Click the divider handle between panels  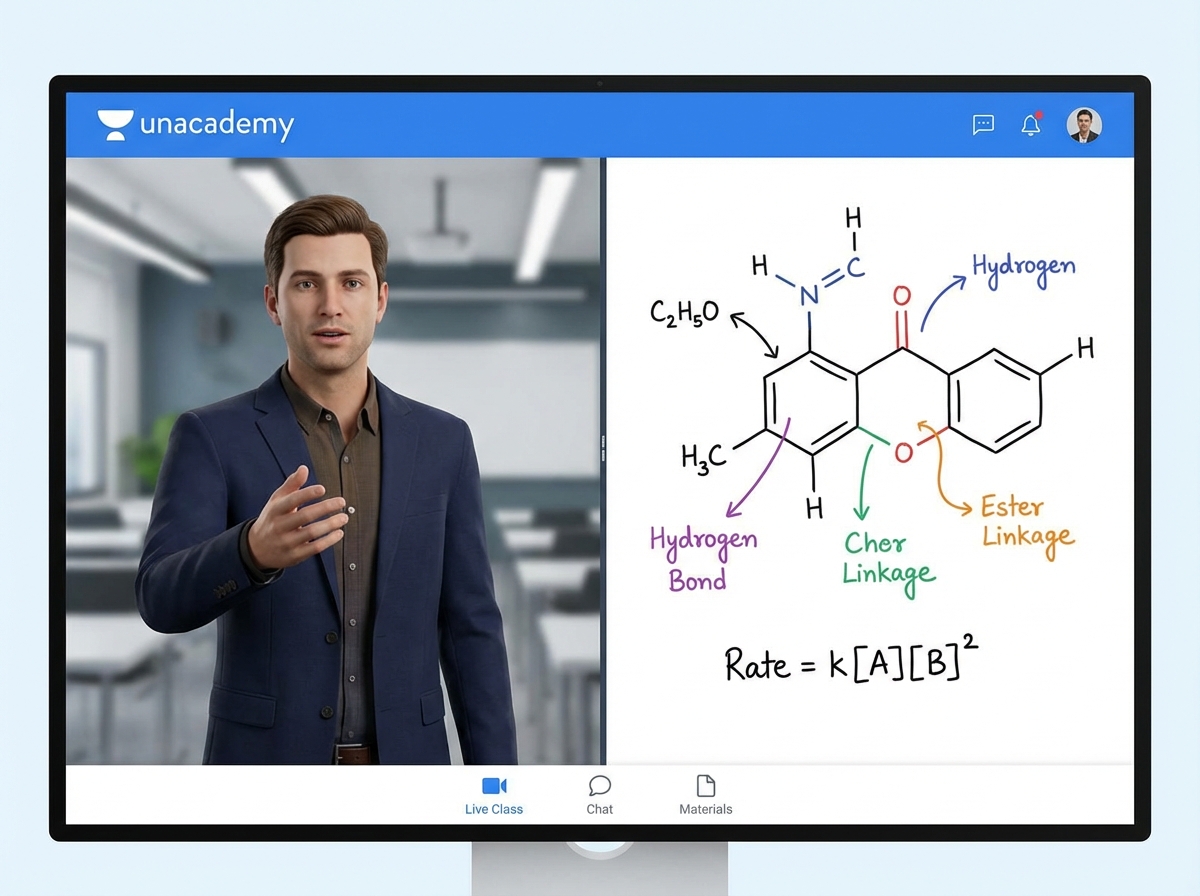pos(603,450)
